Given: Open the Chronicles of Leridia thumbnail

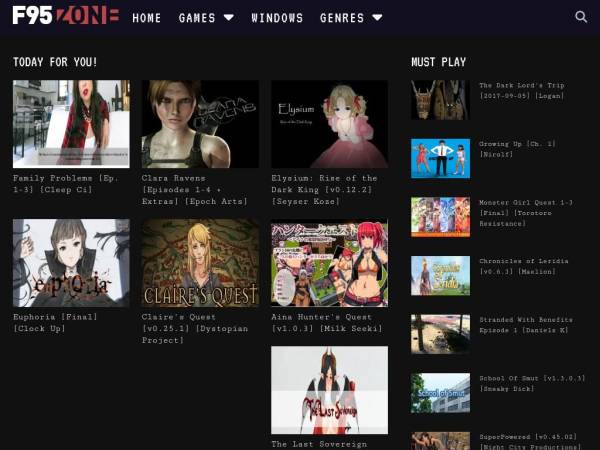Looking at the screenshot, I should (440, 276).
